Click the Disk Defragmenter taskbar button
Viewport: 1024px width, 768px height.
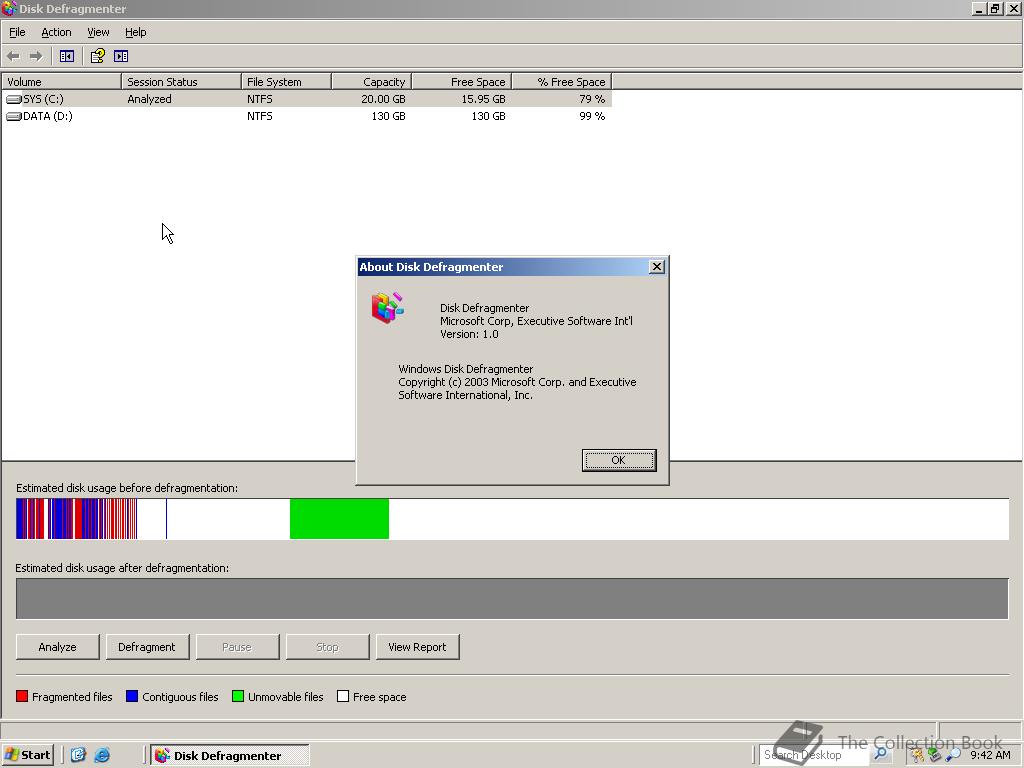[x=230, y=755]
